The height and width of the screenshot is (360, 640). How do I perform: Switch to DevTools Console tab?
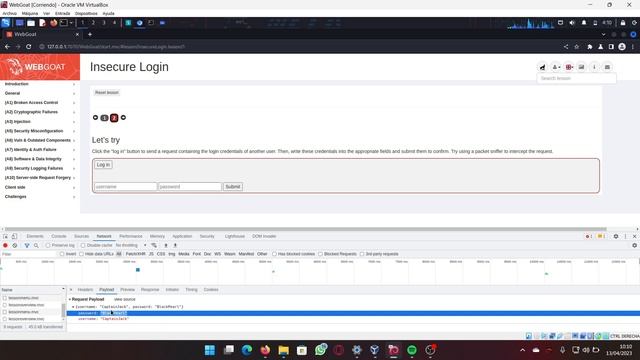59,236
